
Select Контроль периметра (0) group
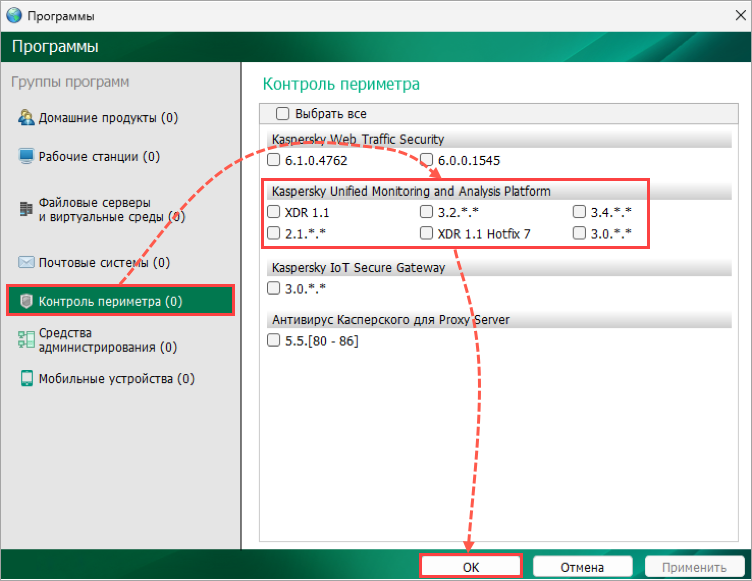pyautogui.click(x=120, y=301)
